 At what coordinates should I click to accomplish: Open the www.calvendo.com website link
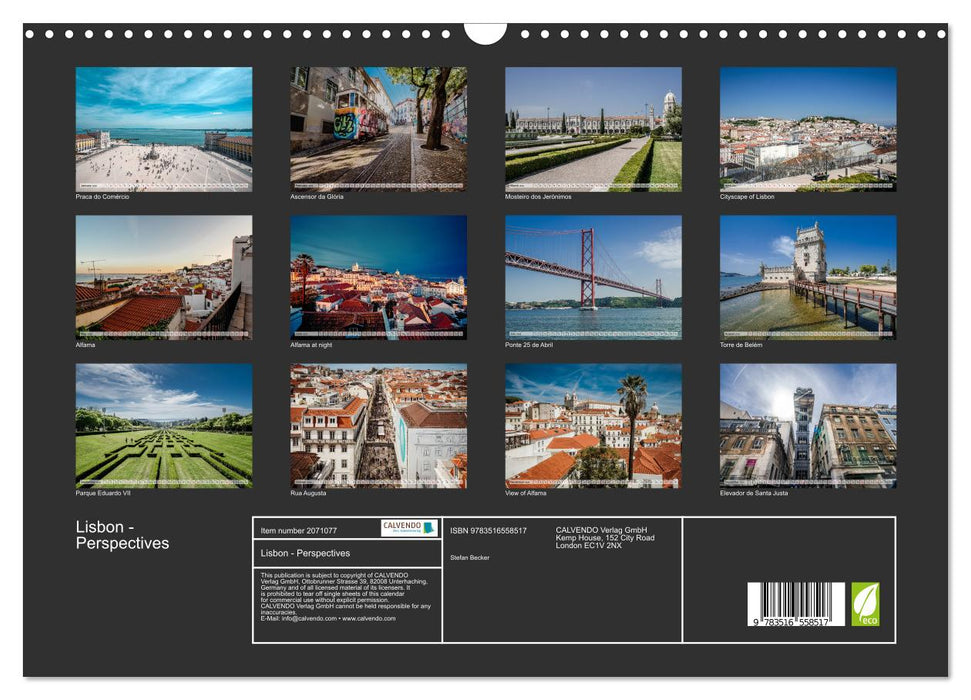tap(368, 620)
